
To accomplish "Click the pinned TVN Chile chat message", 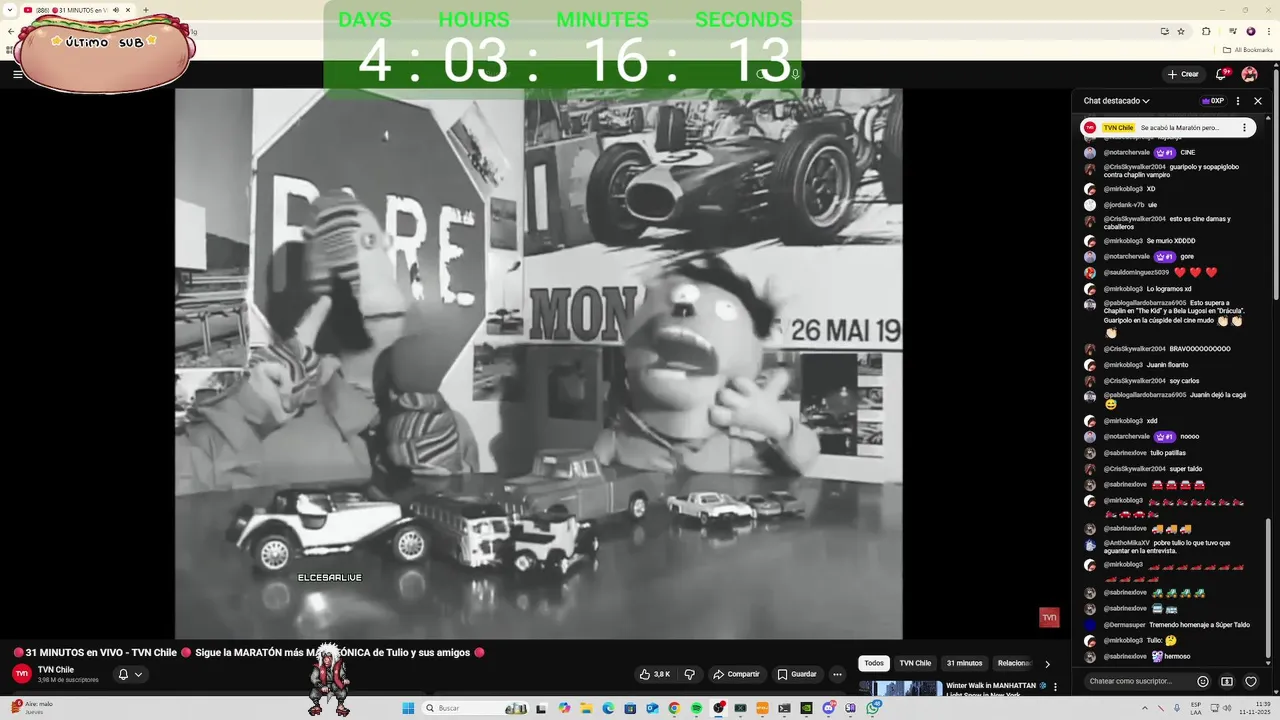I will pos(1168,128).
